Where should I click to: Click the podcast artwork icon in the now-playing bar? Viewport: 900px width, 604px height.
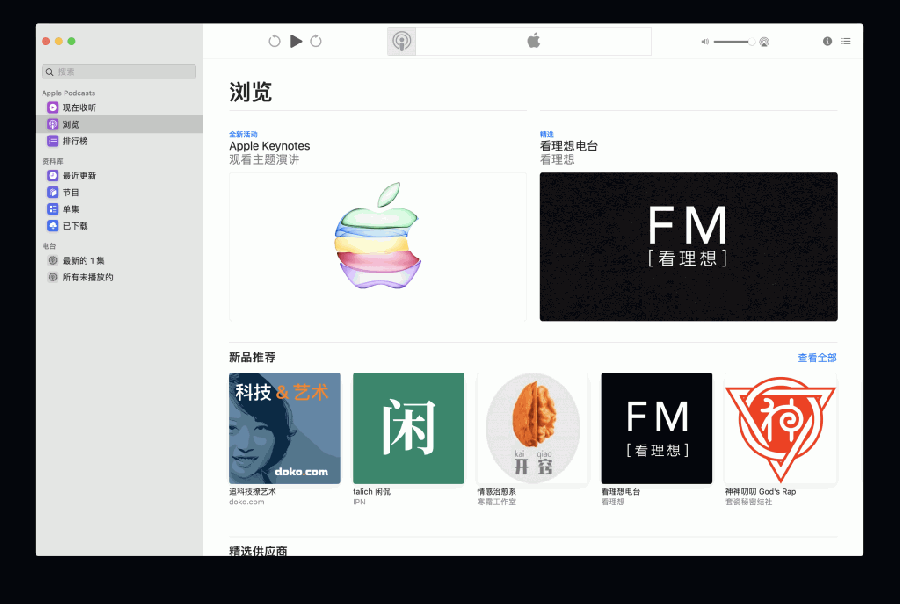coord(402,41)
